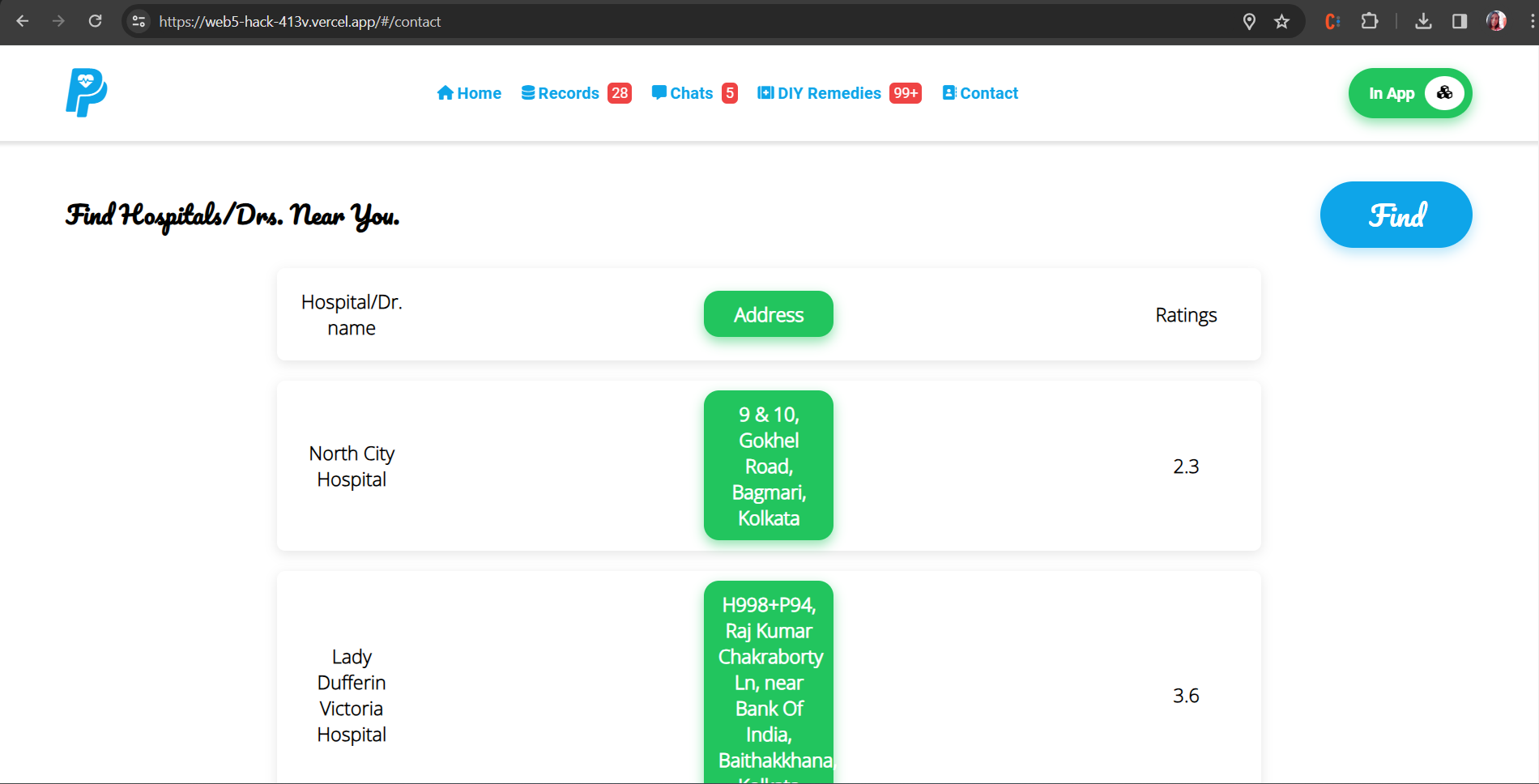Screen dimensions: 1539x784
Task: Toggle the browser side panel
Action: pos(1460,21)
